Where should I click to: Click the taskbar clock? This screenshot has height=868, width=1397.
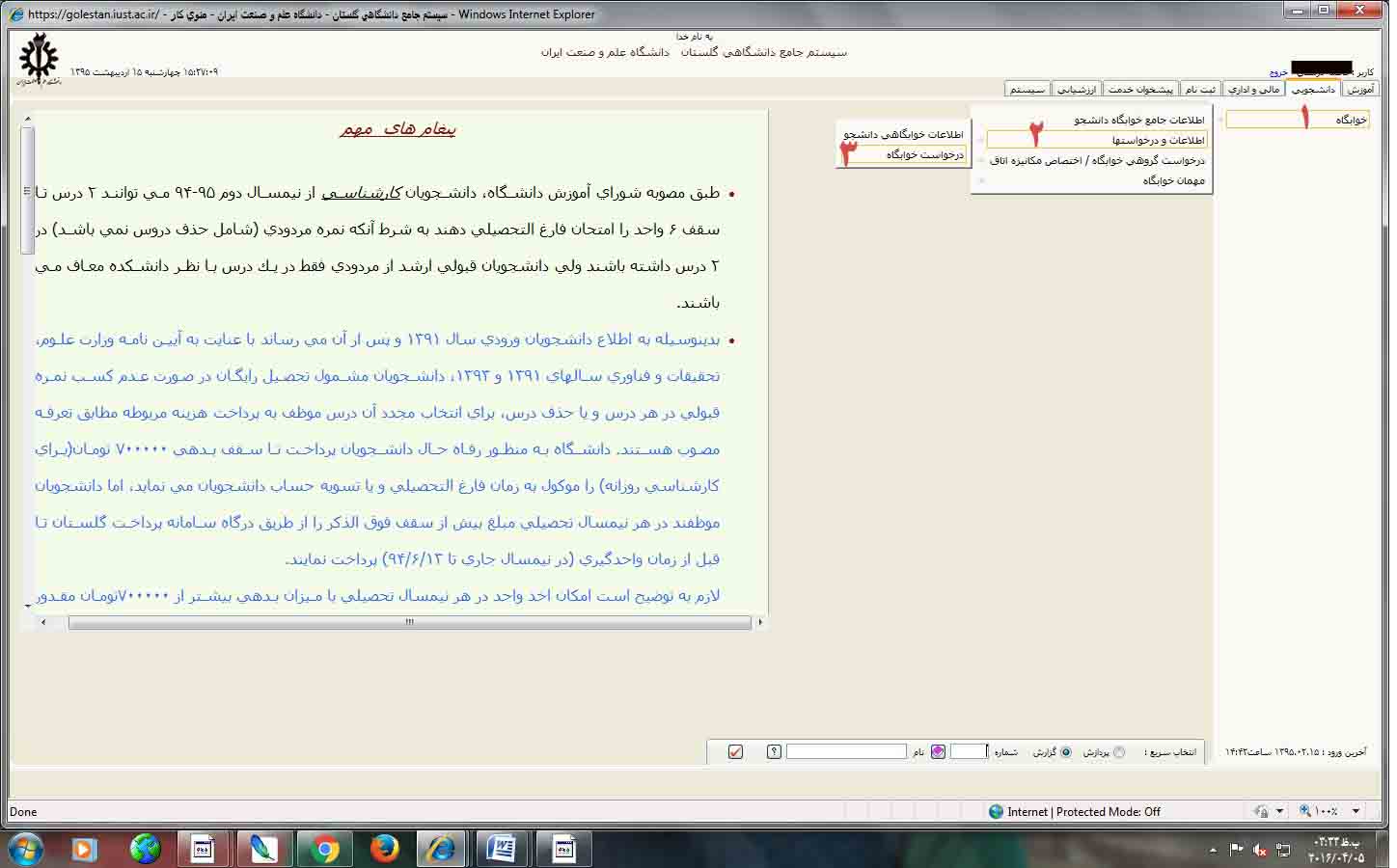pos(1337,850)
